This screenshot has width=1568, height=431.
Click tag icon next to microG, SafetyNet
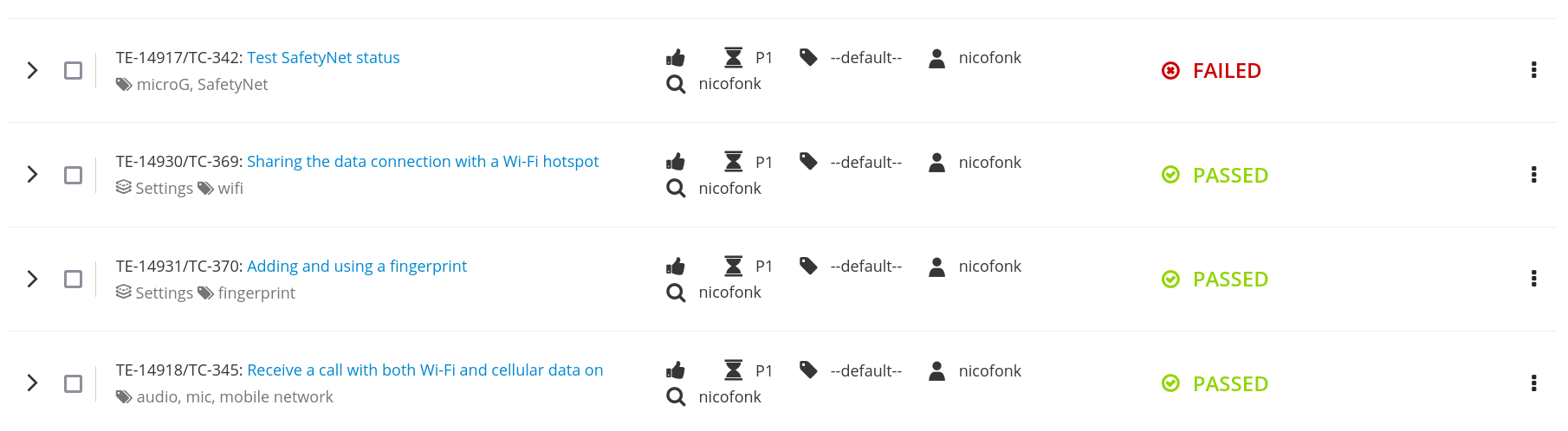click(124, 85)
